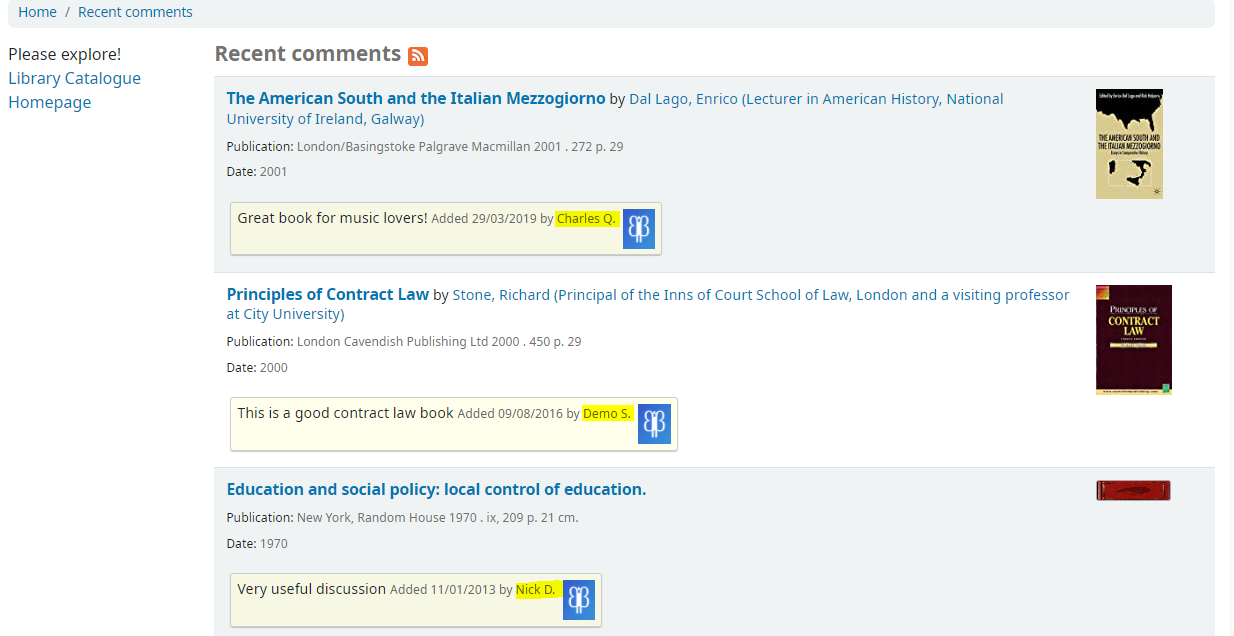Open The American South and the Italian Mezzogiorno title
Image resolution: width=1234 pixels, height=636 pixels.
[x=416, y=98]
